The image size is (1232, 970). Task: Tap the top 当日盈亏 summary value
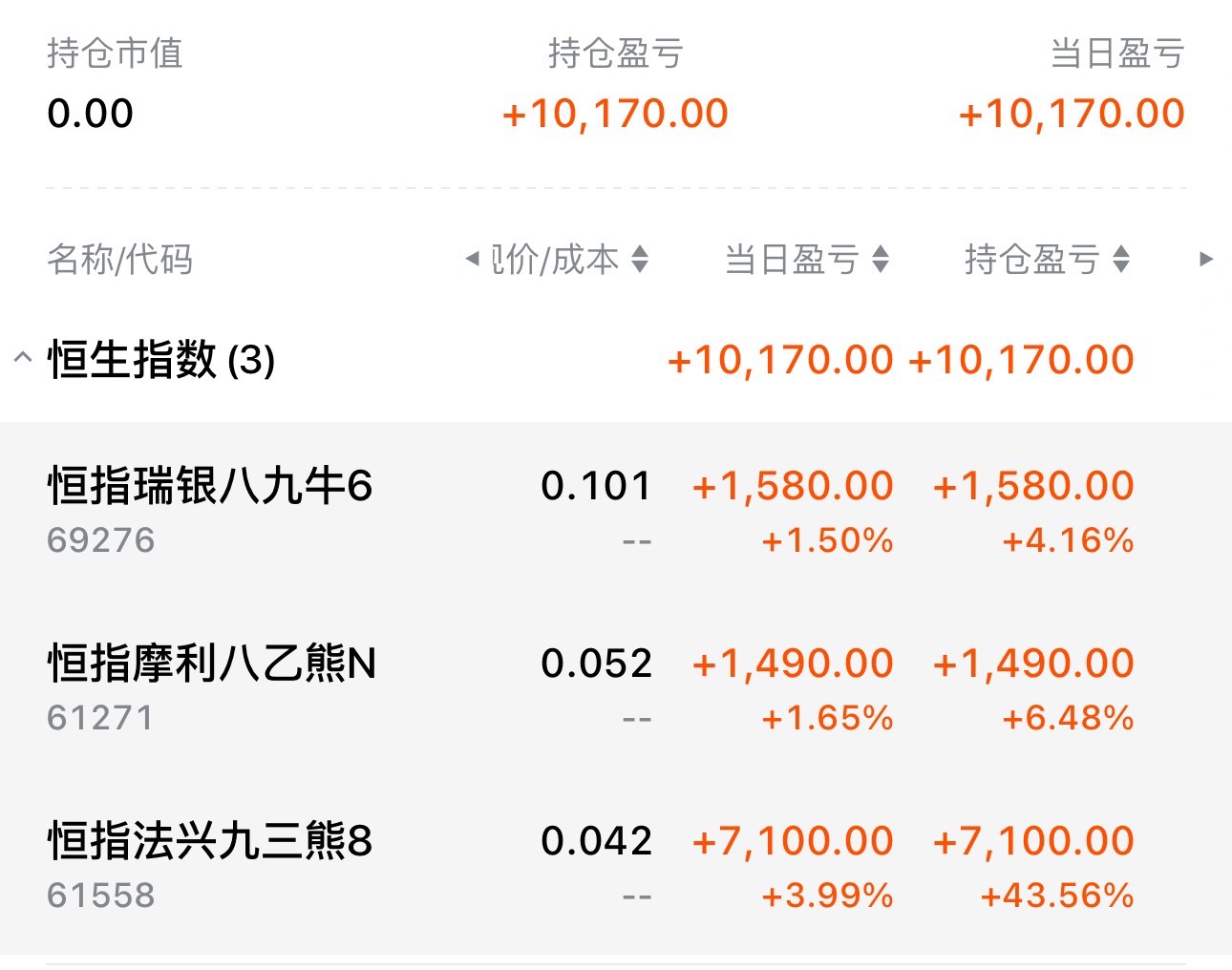tap(1072, 115)
